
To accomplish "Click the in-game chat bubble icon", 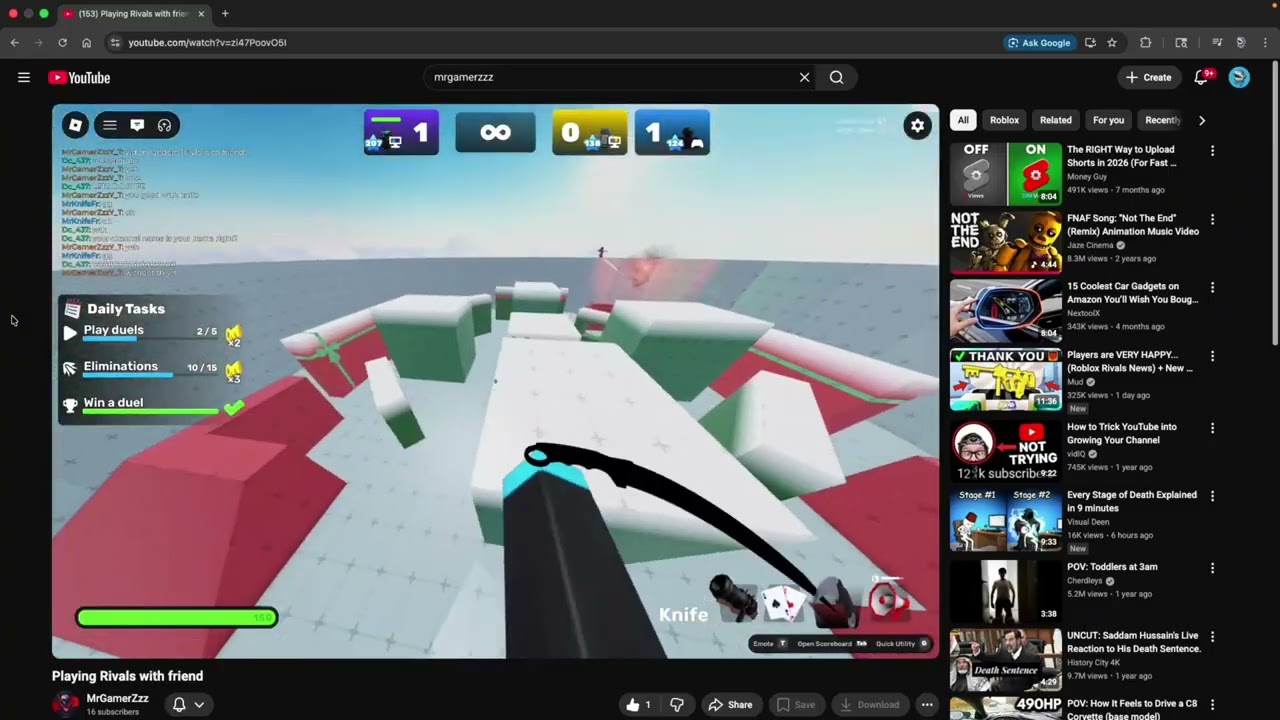I will tap(137, 125).
